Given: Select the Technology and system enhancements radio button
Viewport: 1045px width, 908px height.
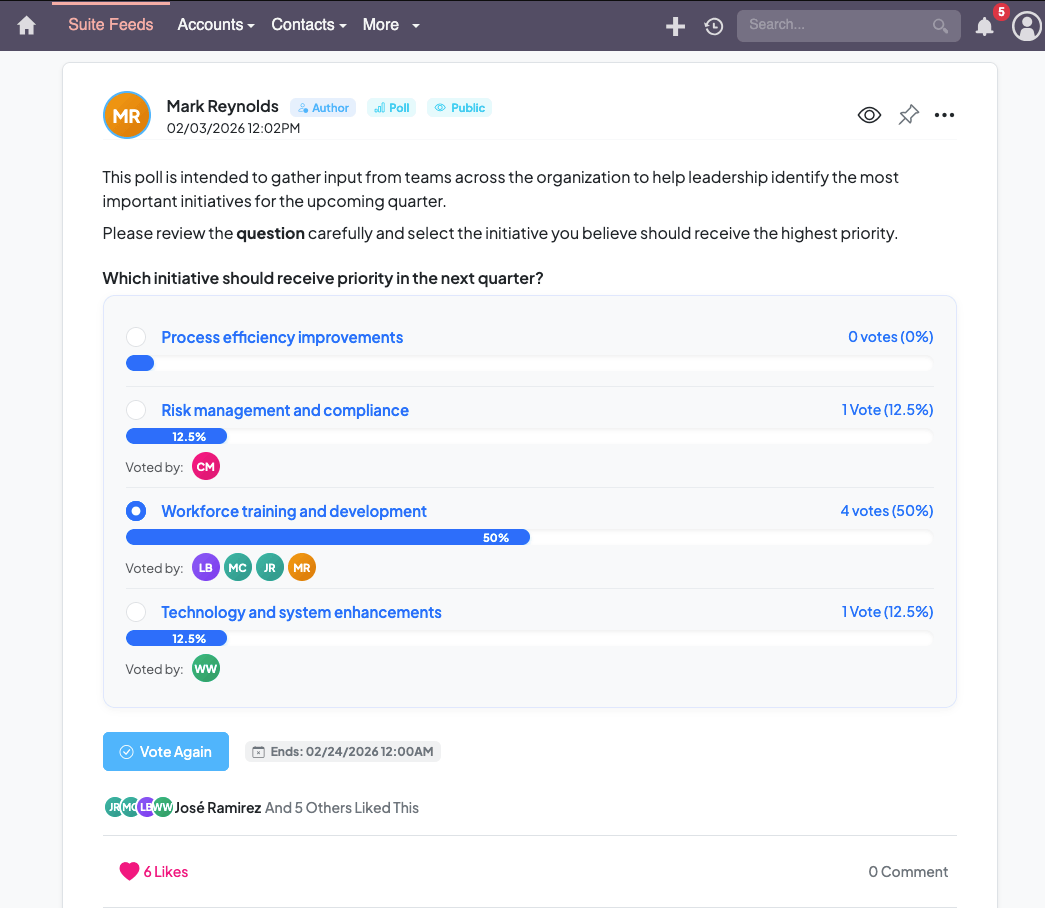Looking at the screenshot, I should coord(135,612).
